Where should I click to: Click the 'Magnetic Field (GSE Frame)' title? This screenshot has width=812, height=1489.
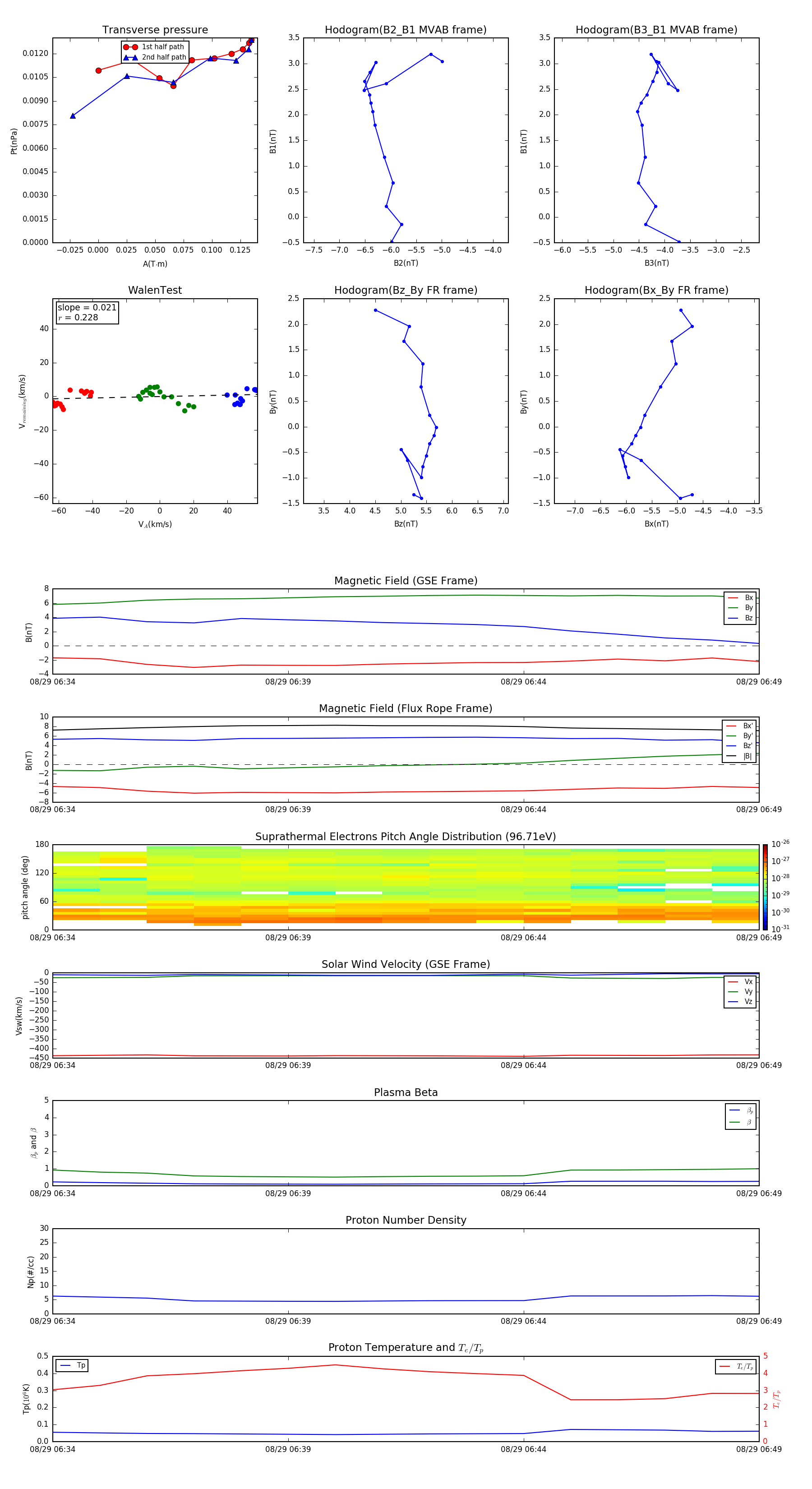tap(406, 581)
